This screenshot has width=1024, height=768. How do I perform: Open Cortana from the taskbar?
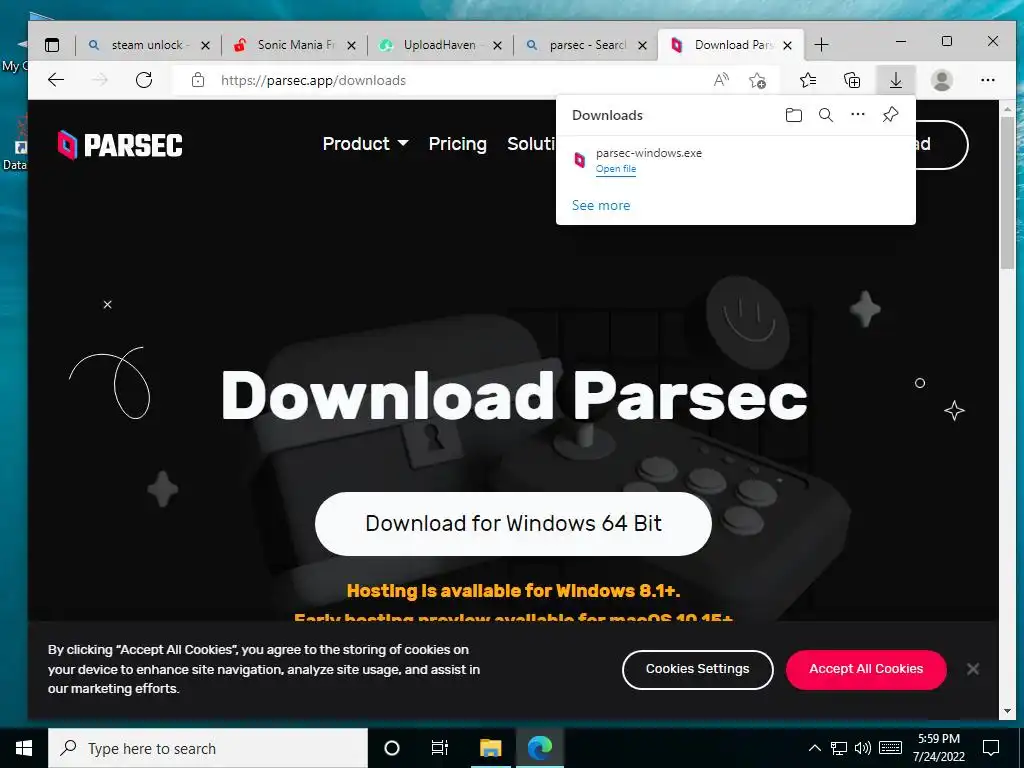tap(392, 748)
